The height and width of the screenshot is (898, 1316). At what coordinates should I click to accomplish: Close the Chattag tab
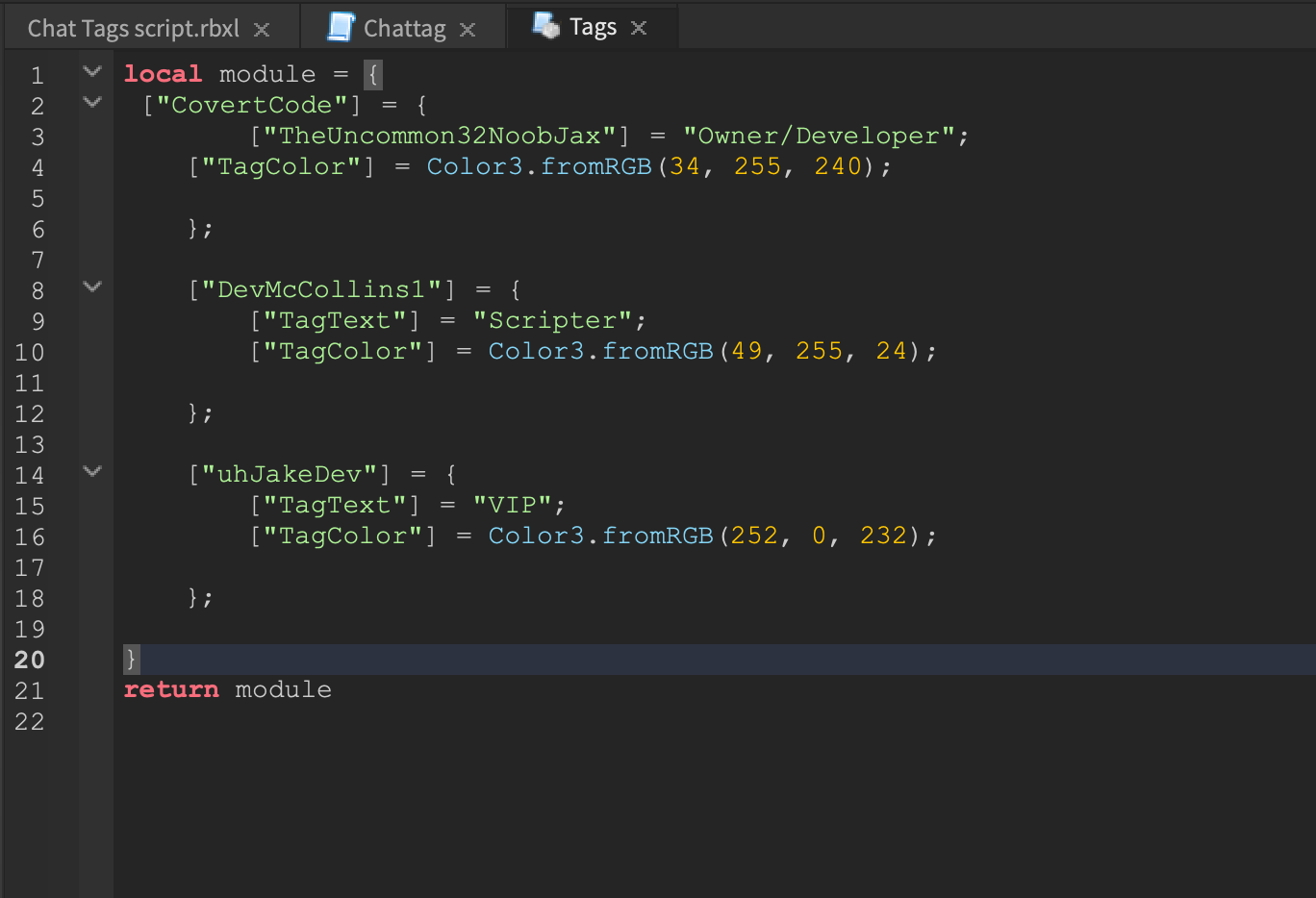(x=468, y=27)
